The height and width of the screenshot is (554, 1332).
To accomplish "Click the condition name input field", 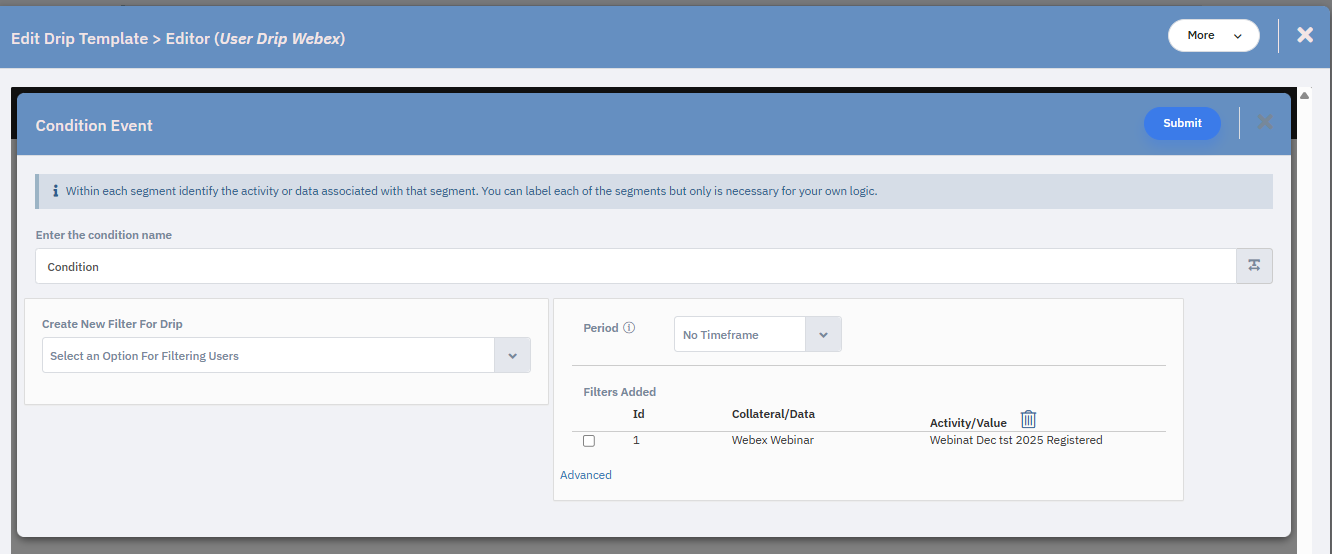I will (x=635, y=267).
